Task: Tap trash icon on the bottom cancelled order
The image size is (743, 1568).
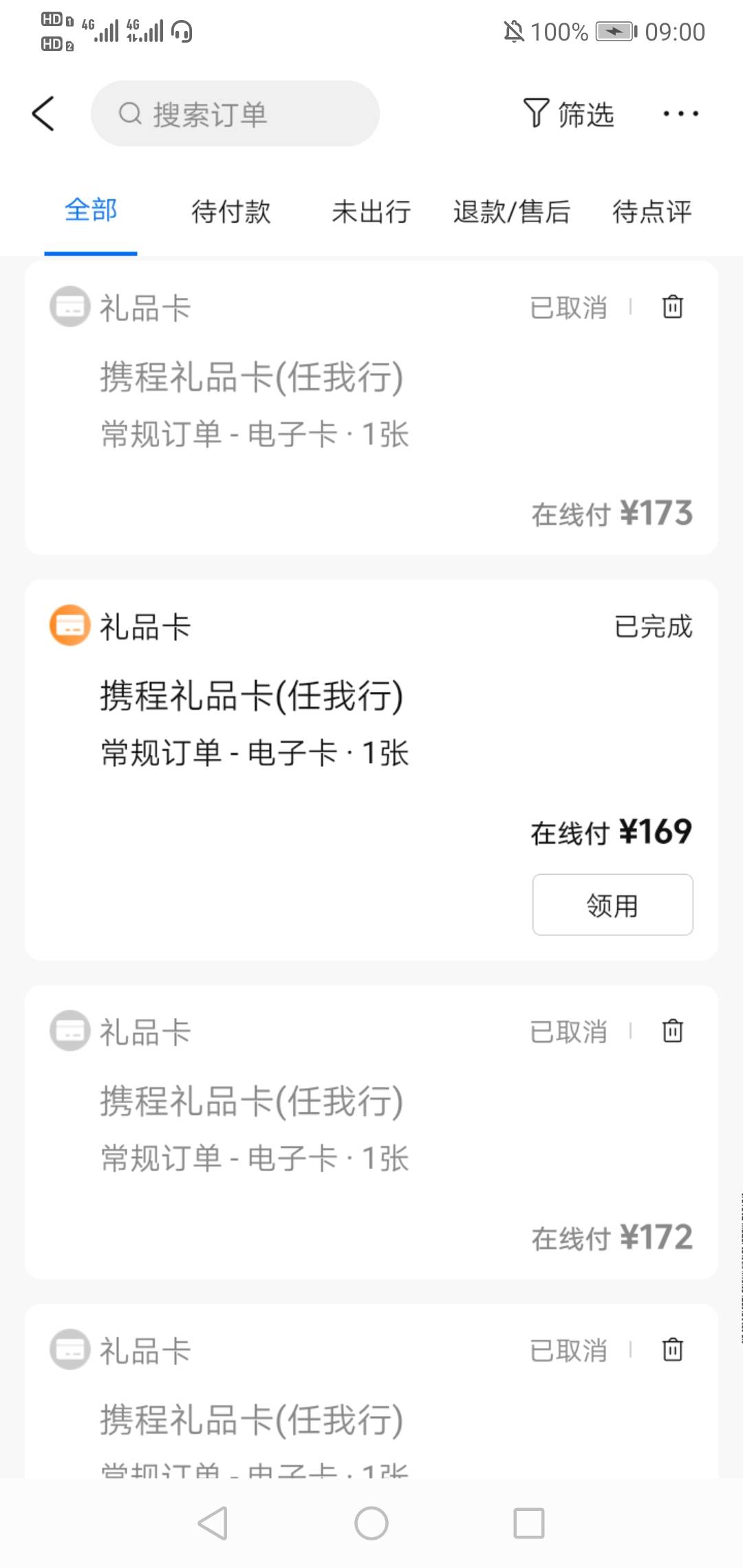Action: pos(672,1349)
